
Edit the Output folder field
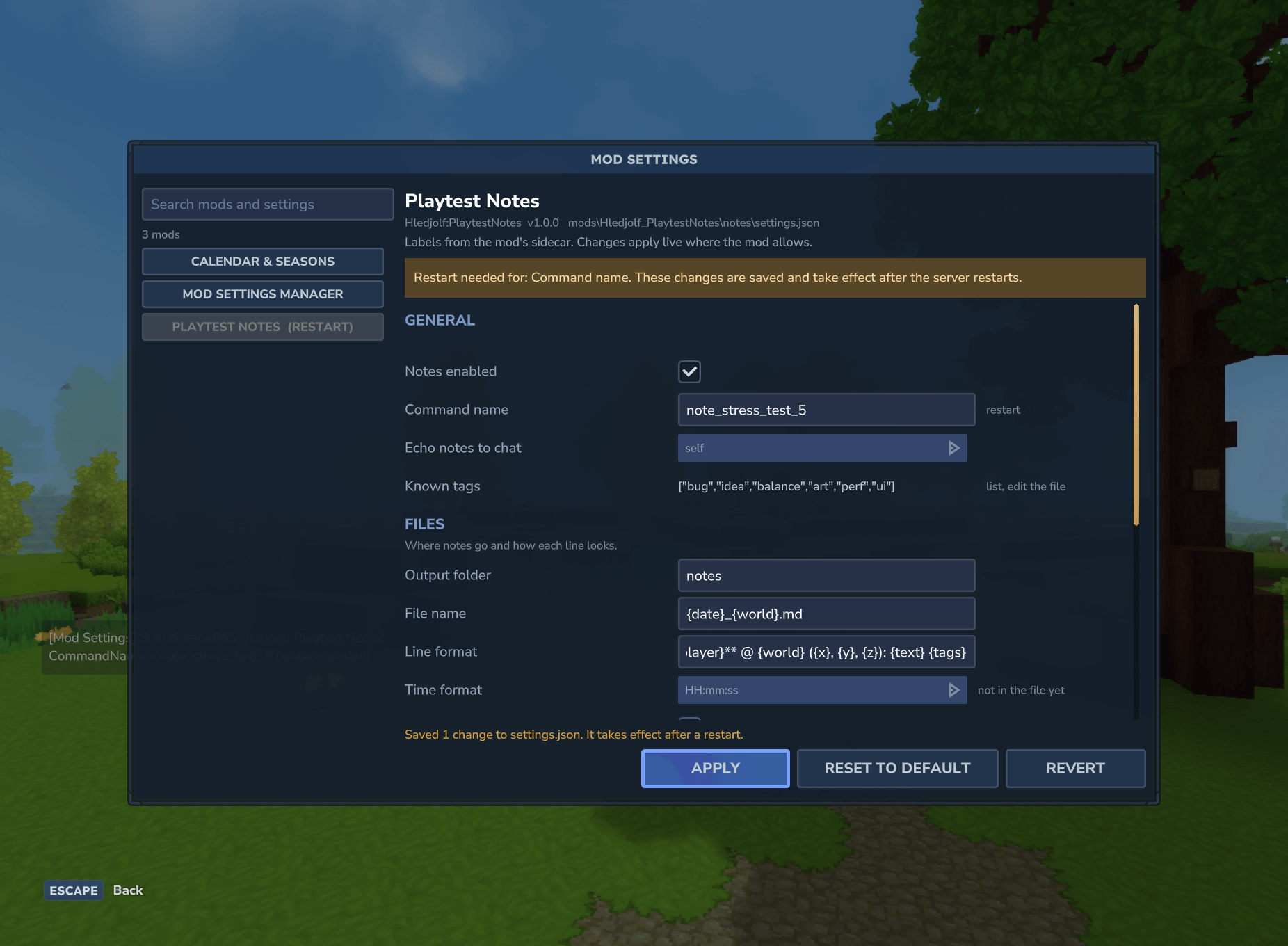point(826,575)
